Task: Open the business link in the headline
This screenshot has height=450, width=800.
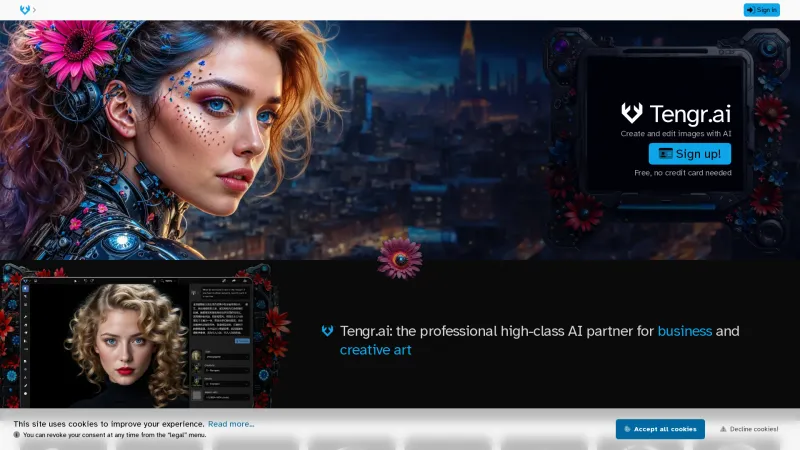Action: pos(684,331)
